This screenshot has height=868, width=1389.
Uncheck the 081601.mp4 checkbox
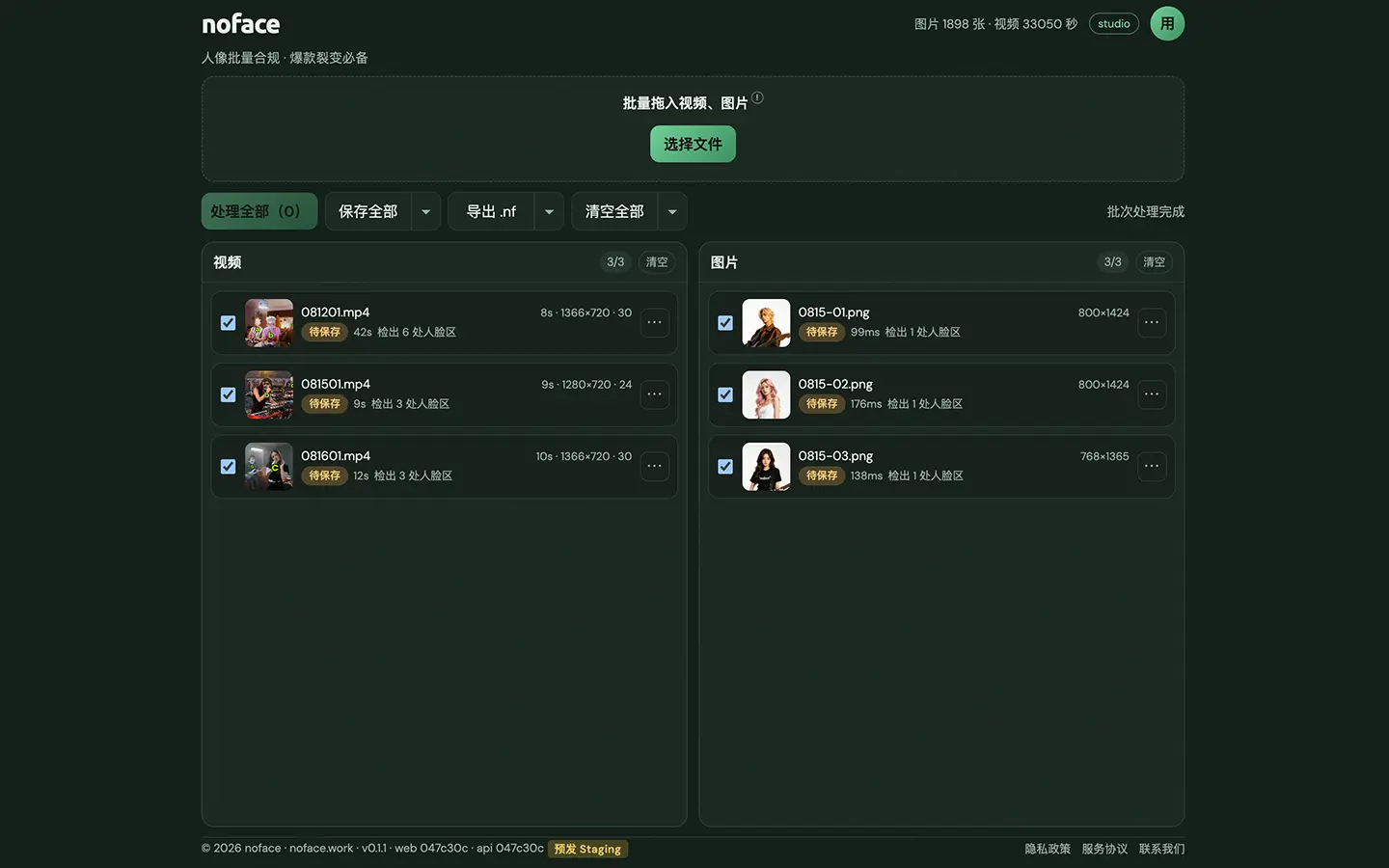pos(228,467)
